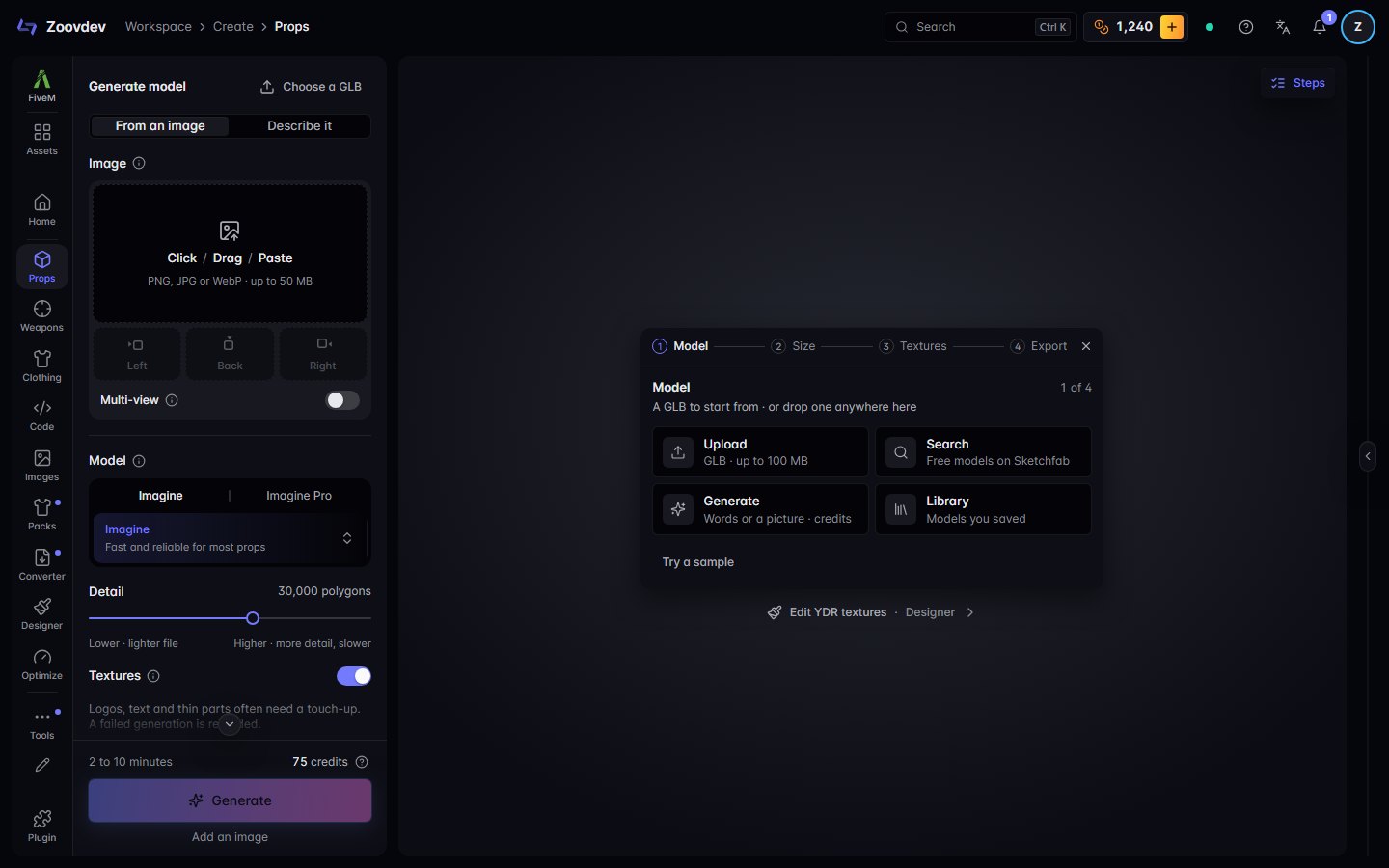This screenshot has height=868, width=1389.
Task: Select the Imagine Pro model tab
Action: tap(299, 496)
